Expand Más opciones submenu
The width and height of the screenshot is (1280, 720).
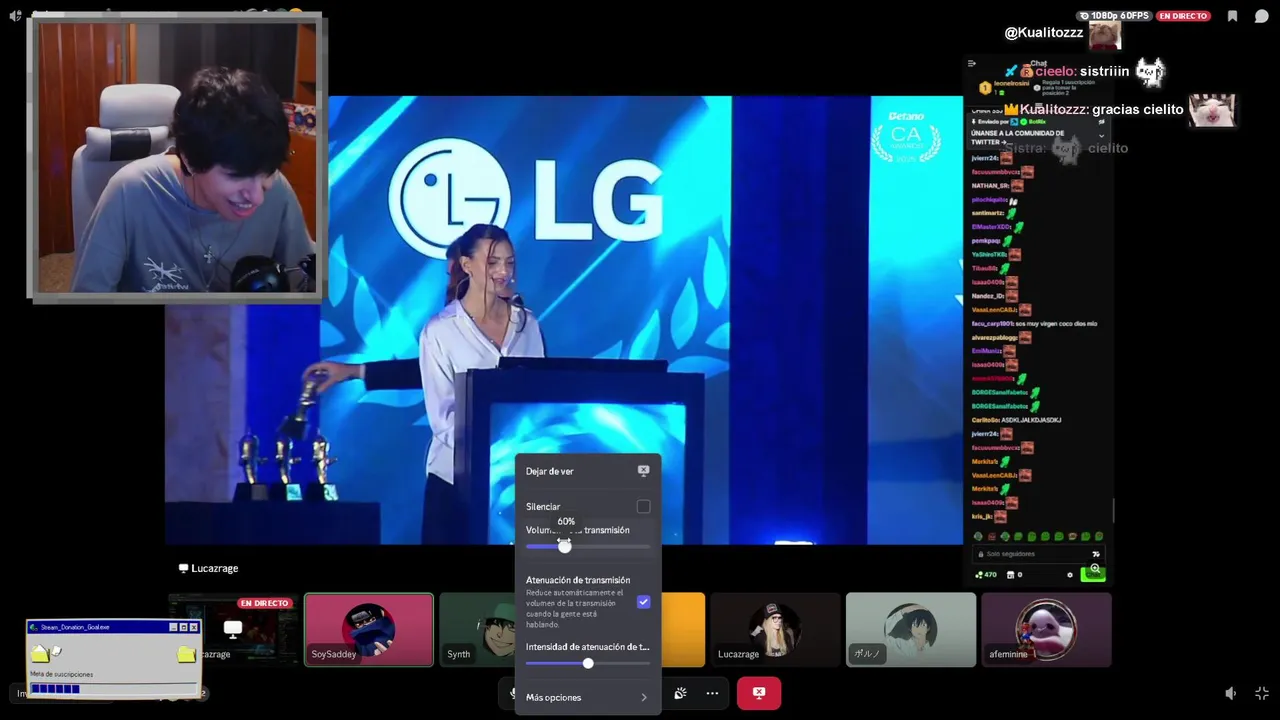(588, 697)
